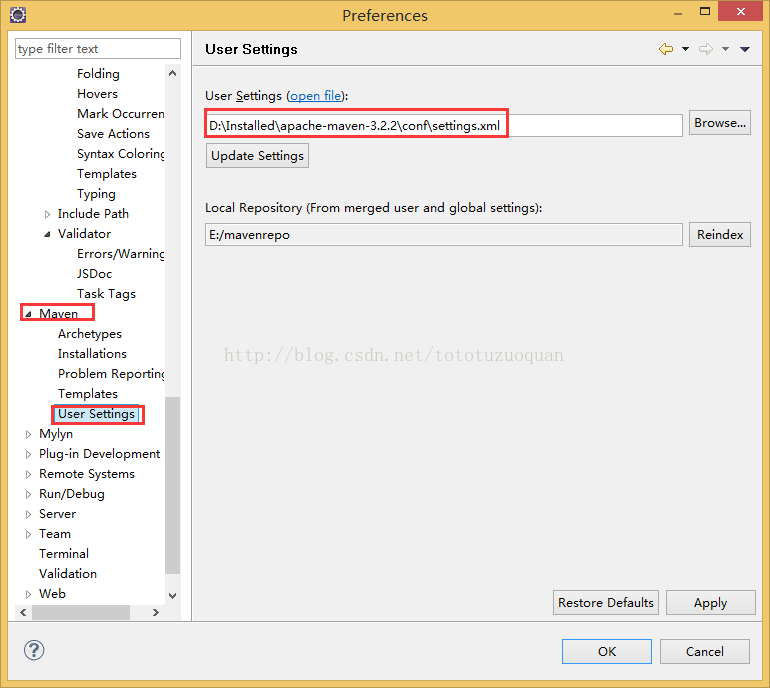Click the E:/mavenrepo local repository field
Image resolution: width=770 pixels, height=688 pixels.
click(443, 235)
